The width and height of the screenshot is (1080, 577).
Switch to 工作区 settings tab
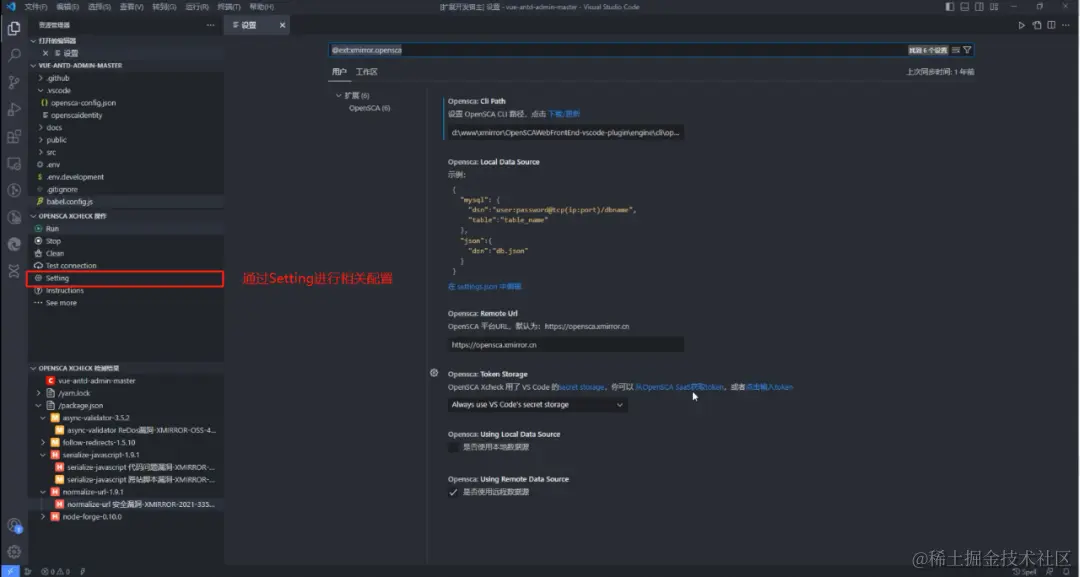[x=366, y=72]
